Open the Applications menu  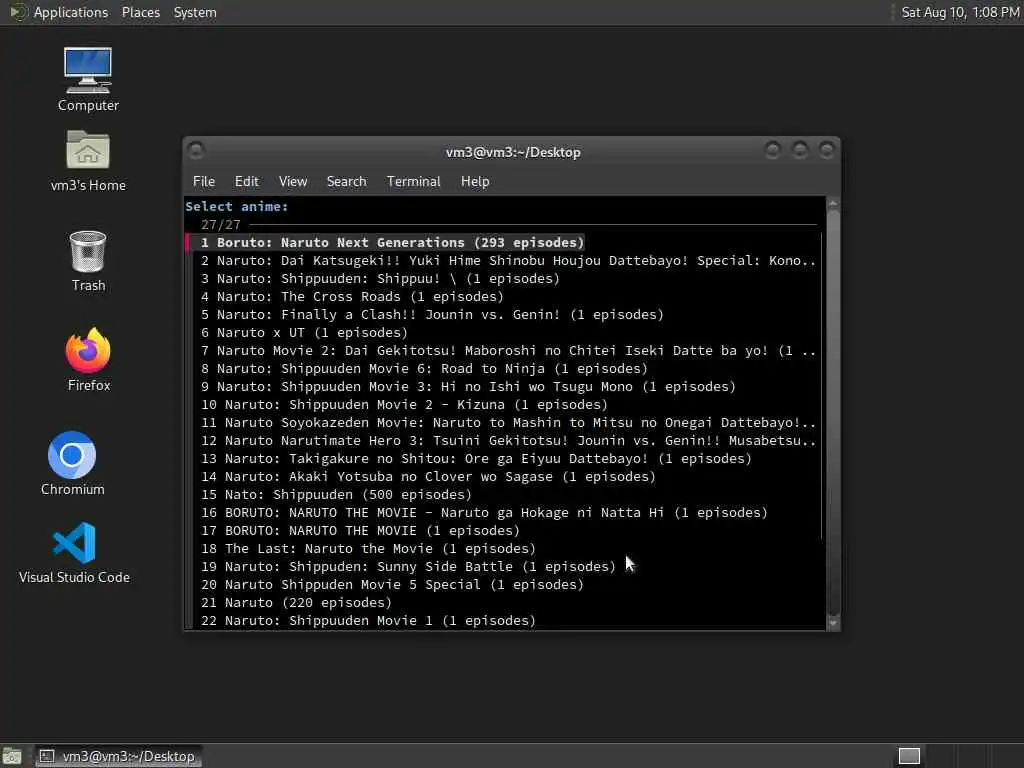(71, 12)
